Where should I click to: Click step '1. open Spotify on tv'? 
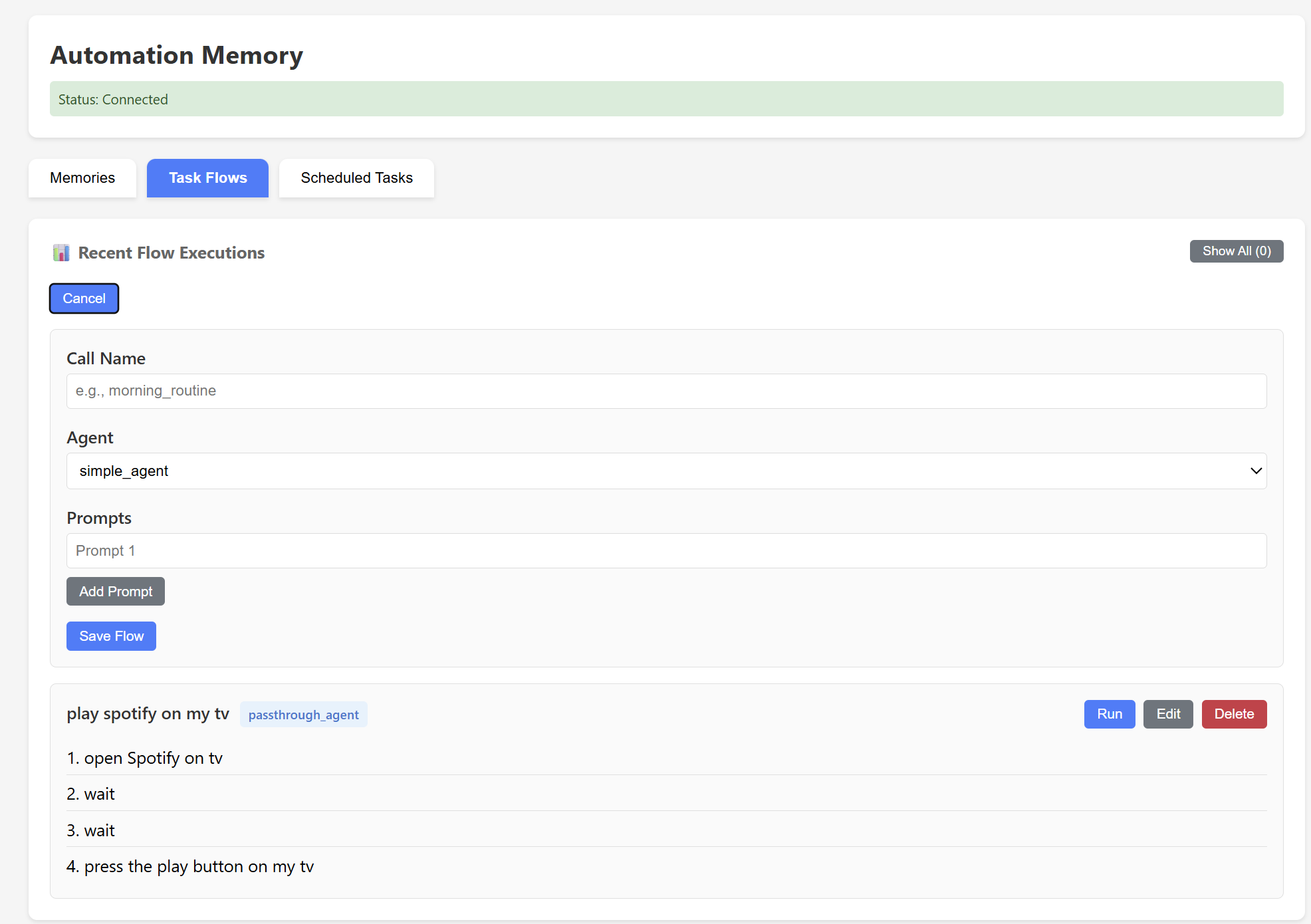(666, 758)
